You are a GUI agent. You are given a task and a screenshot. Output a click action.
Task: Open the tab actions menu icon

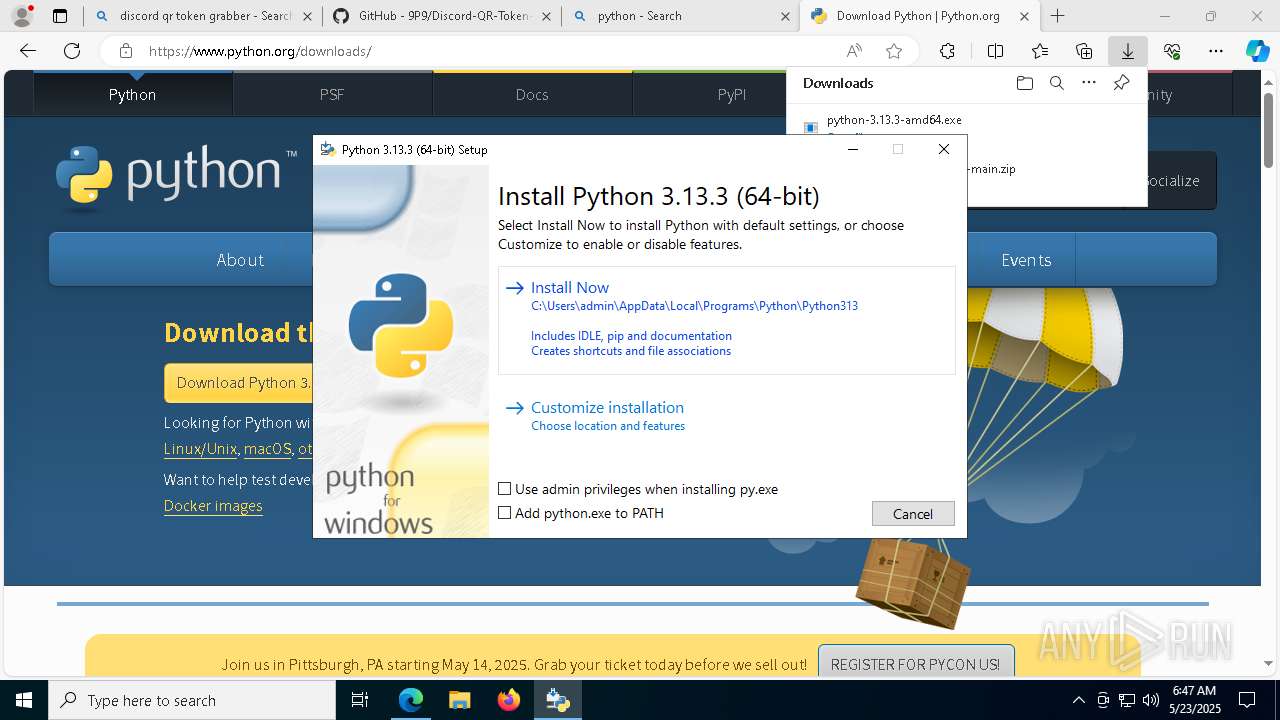point(60,16)
